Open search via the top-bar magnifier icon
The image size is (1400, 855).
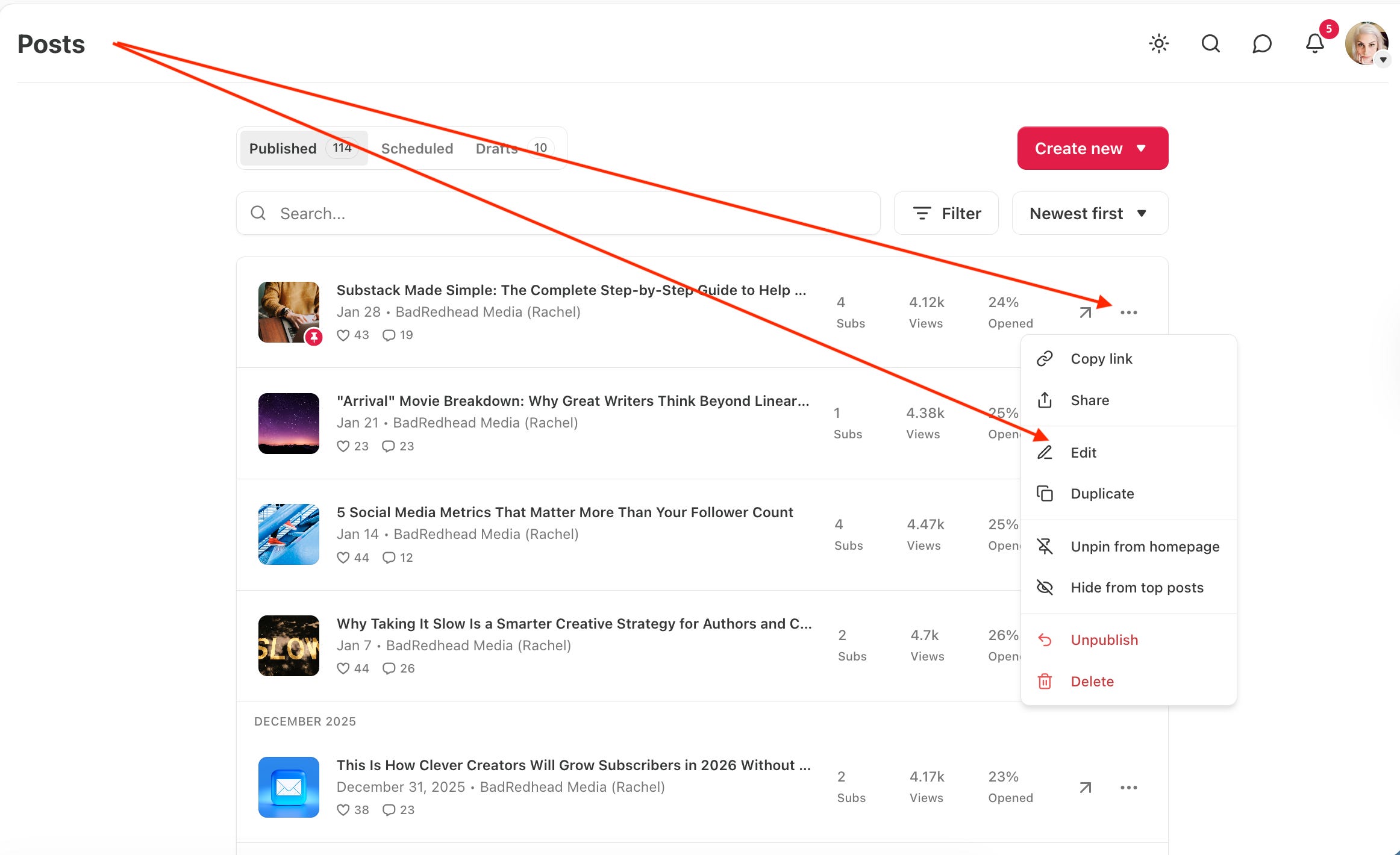click(1210, 44)
